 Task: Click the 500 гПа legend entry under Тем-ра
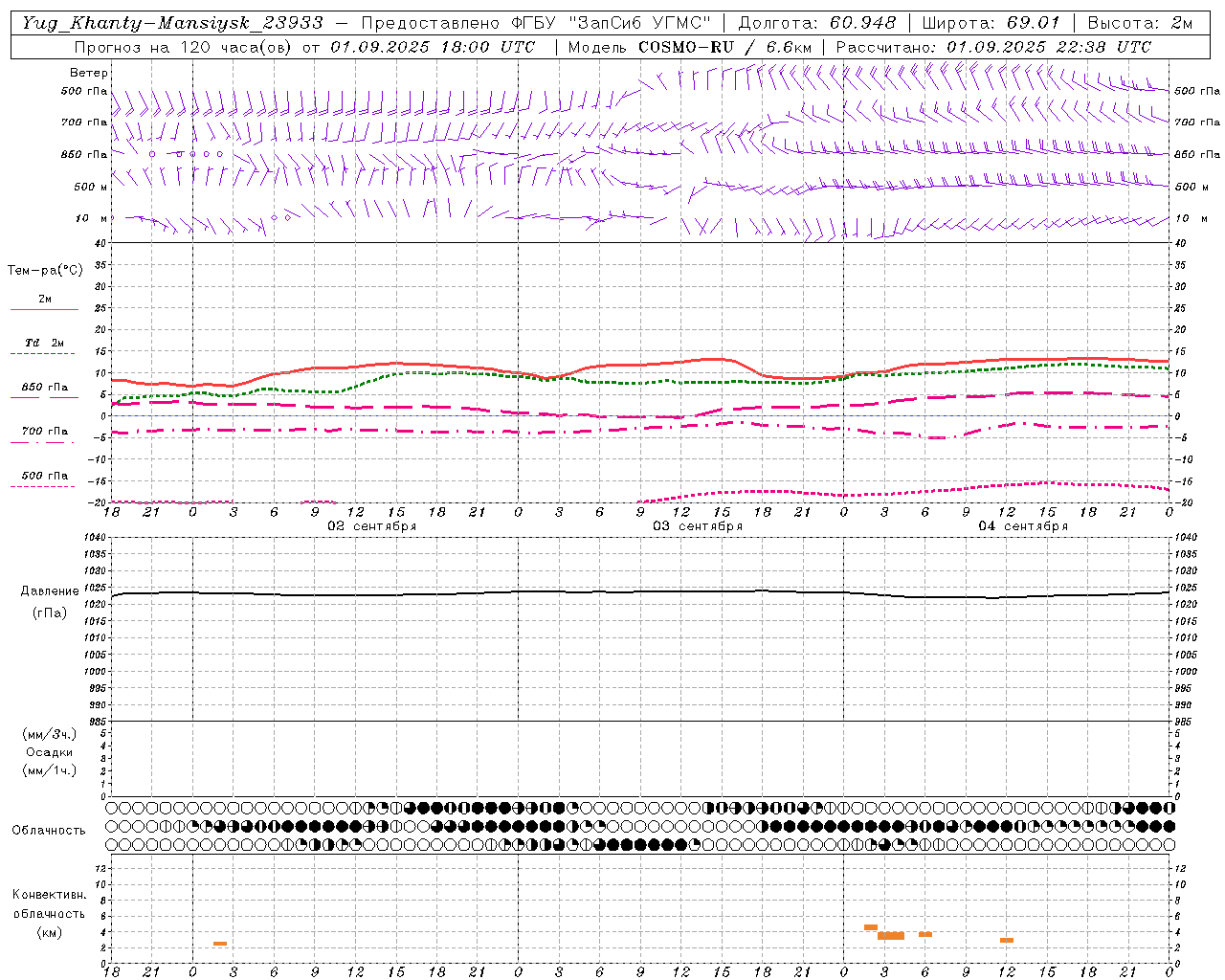click(44, 476)
